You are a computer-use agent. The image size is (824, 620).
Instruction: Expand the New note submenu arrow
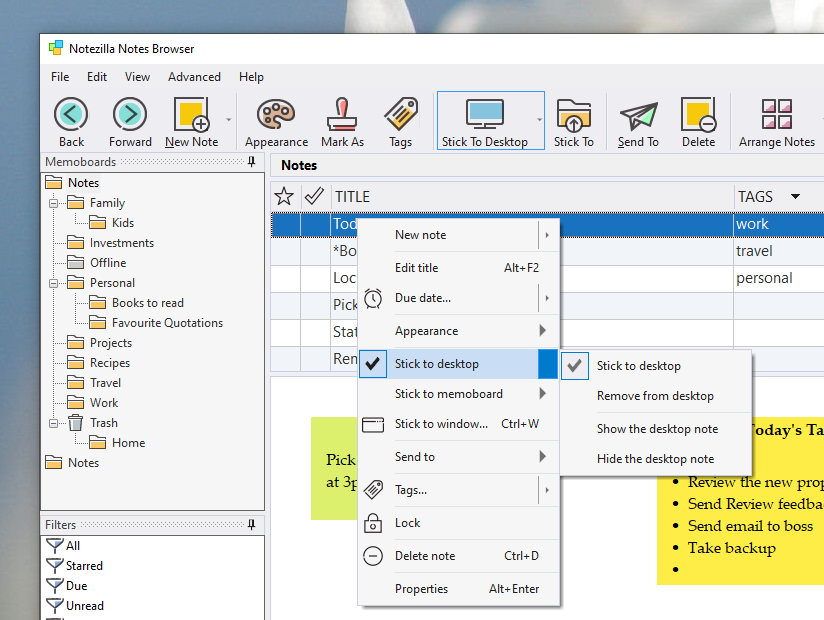click(x=547, y=235)
